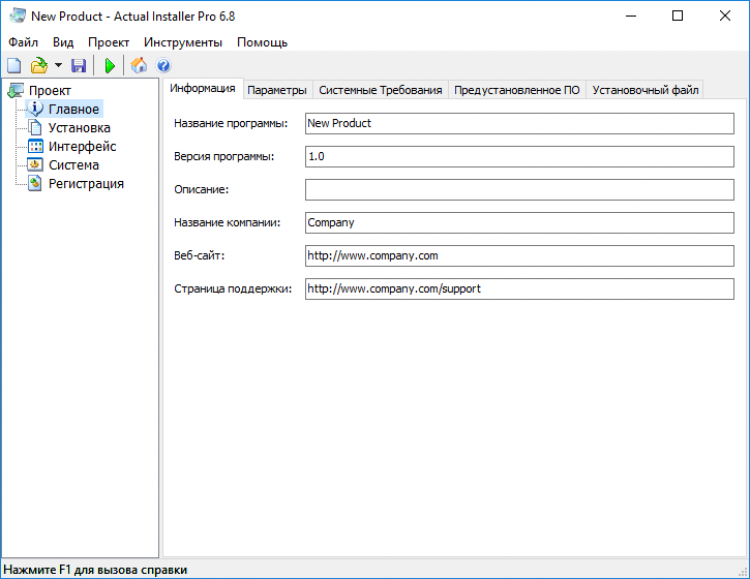Click the Open project folder icon

(39, 66)
